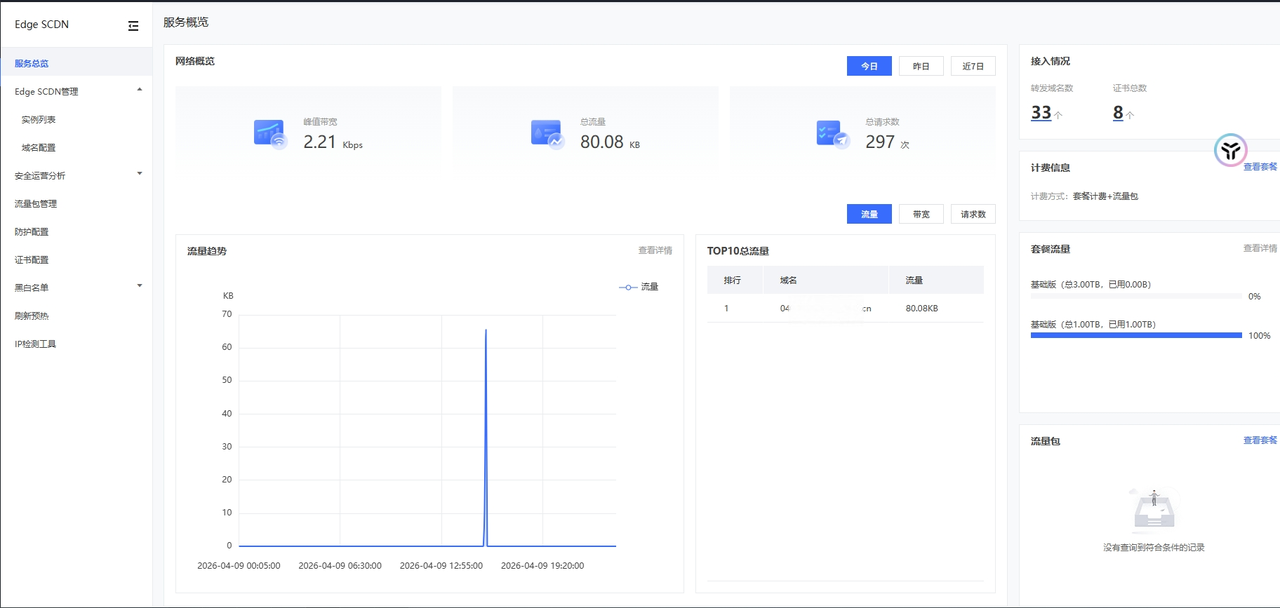
Task: Select the 今日 time range
Action: click(x=869, y=66)
